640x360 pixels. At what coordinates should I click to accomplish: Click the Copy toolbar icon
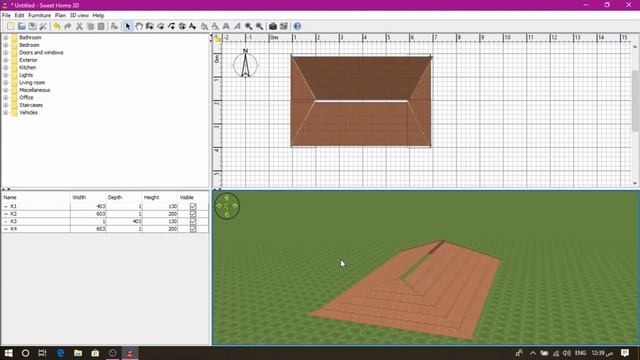(x=90, y=26)
